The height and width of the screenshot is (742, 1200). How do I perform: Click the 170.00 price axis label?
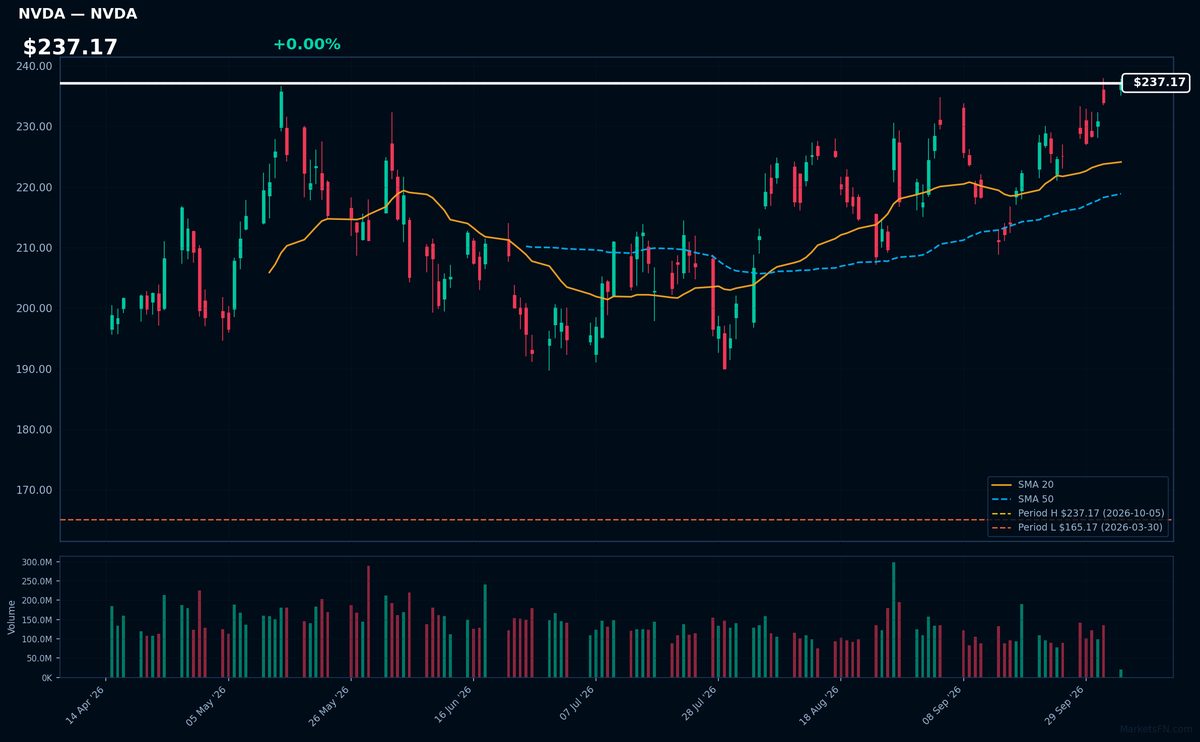tap(35, 491)
